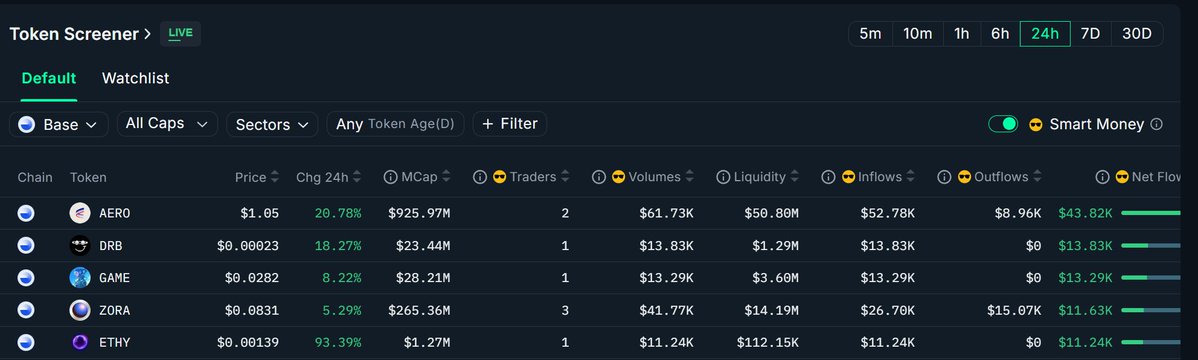Click the DRB token sunglasses icon

pyautogui.click(x=79, y=245)
